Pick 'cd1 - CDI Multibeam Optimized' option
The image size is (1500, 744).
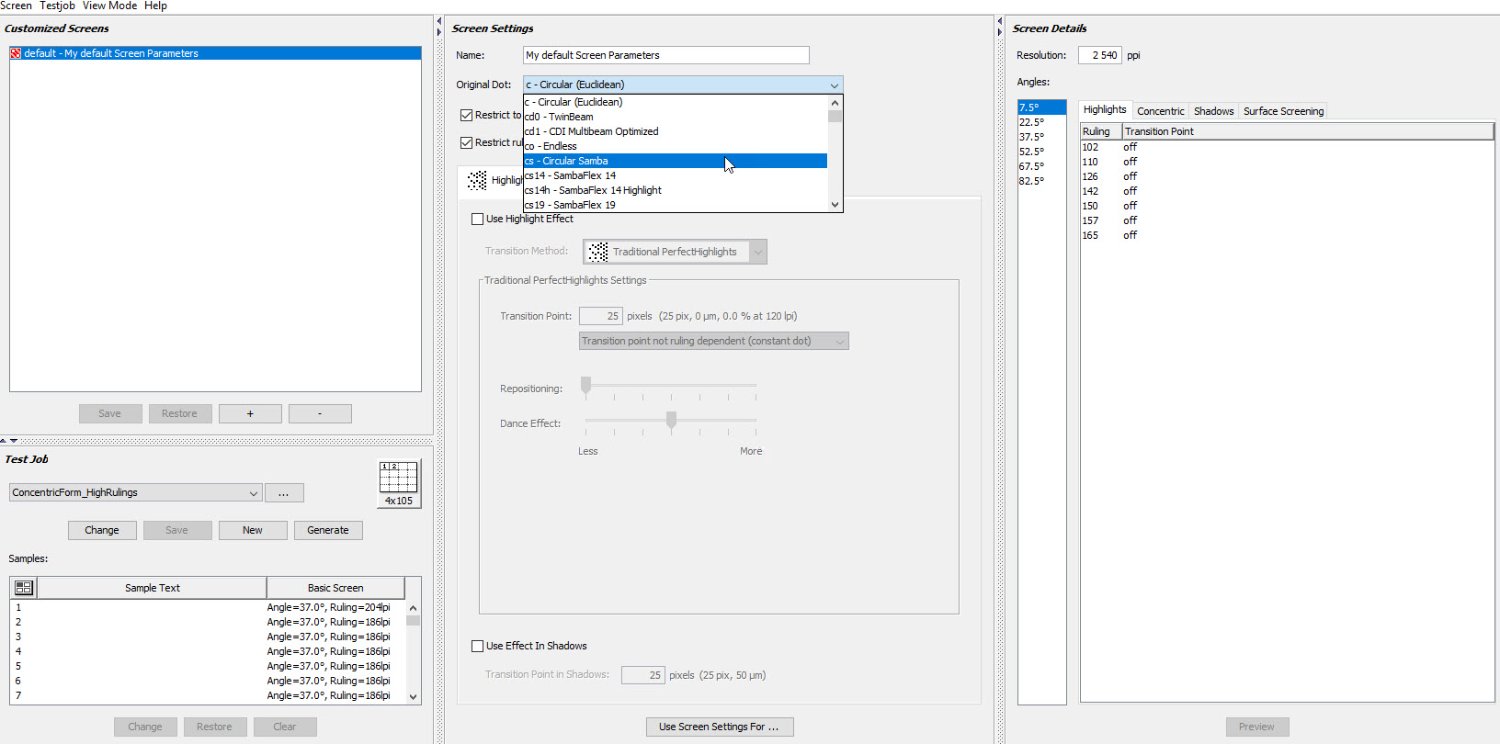675,131
